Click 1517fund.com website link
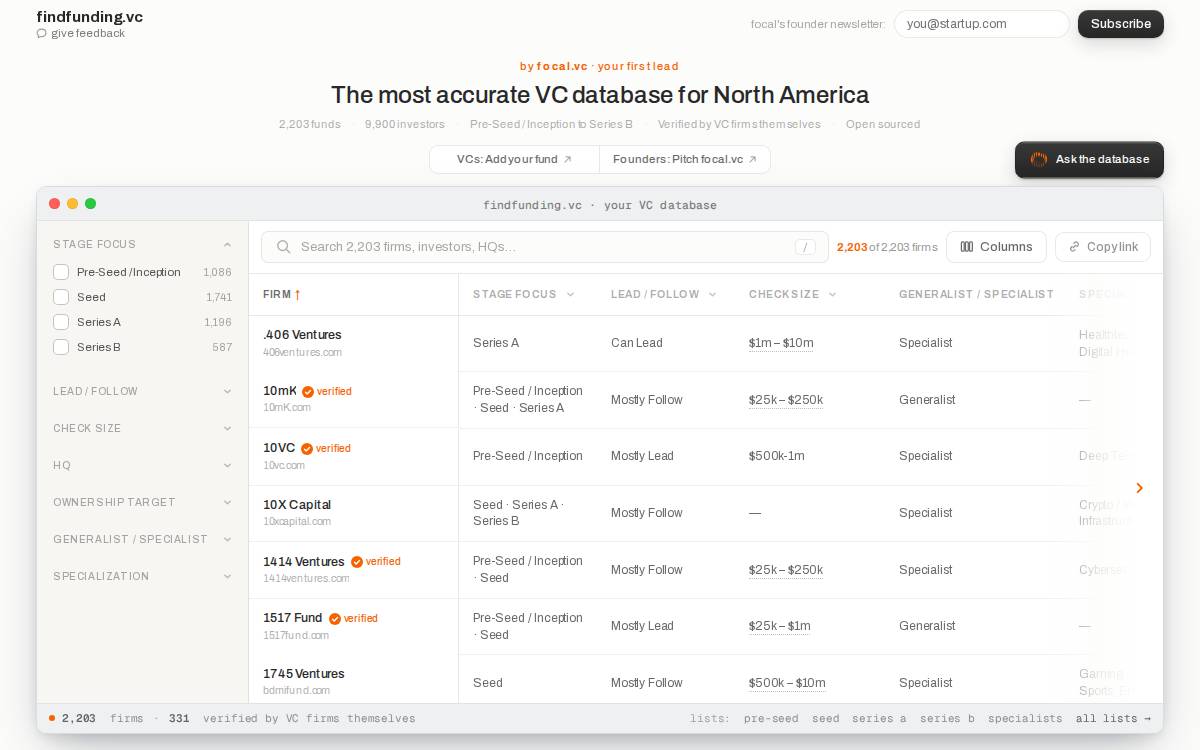Screen dimensions: 1200x750 click(296, 635)
